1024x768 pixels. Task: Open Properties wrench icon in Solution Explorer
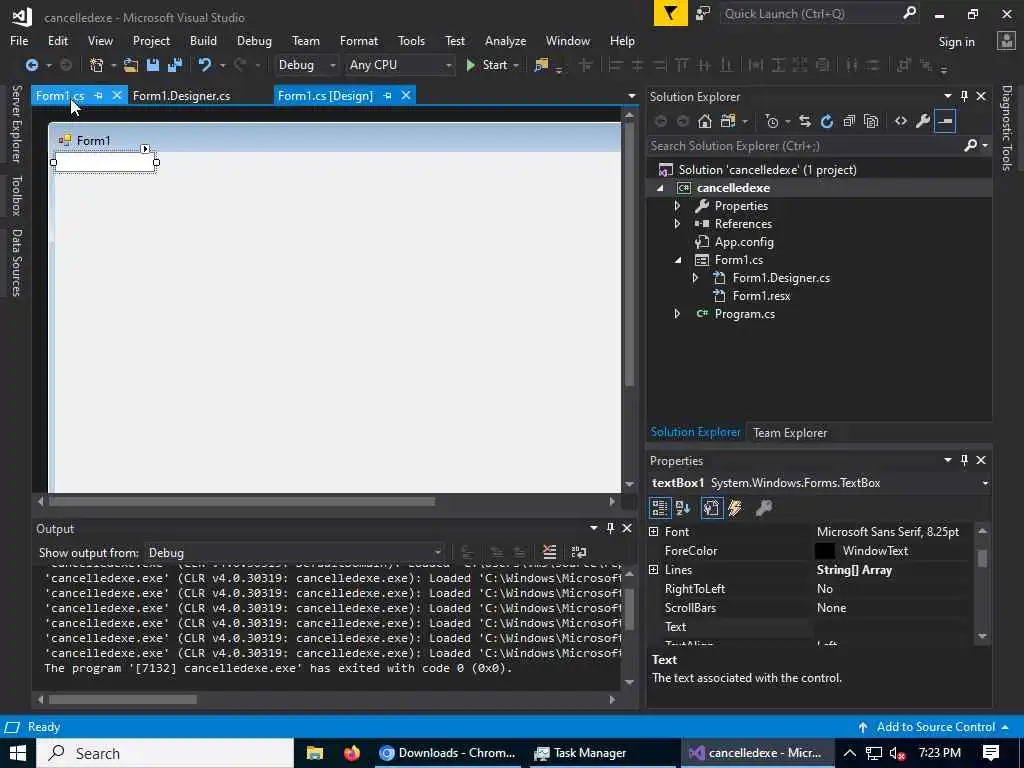coord(923,121)
